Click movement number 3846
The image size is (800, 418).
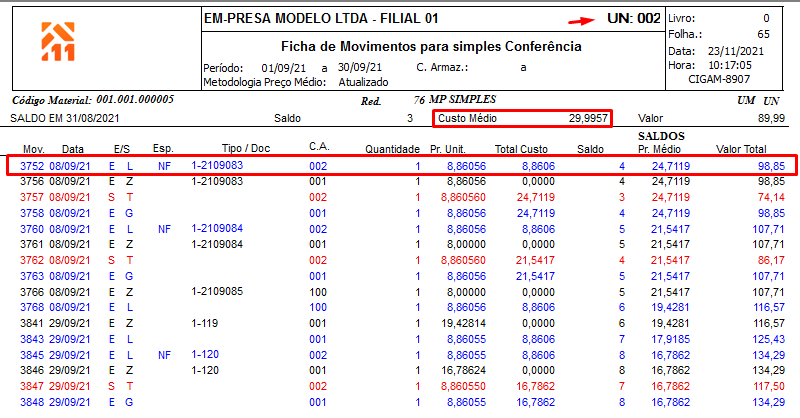(x=32, y=370)
